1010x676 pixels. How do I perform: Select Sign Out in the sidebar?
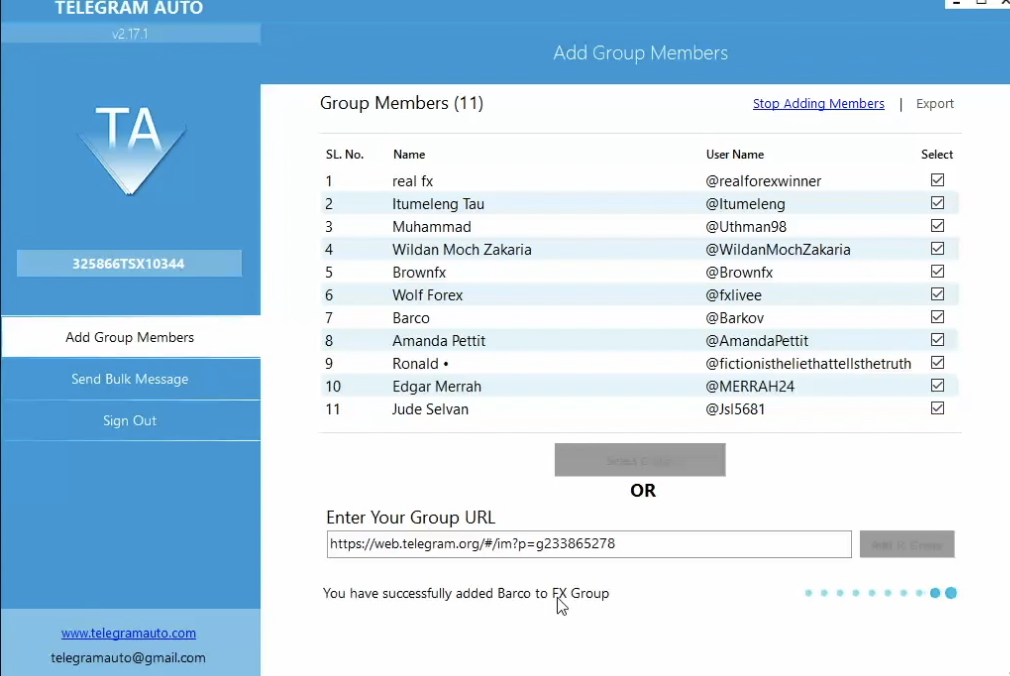[130, 421]
